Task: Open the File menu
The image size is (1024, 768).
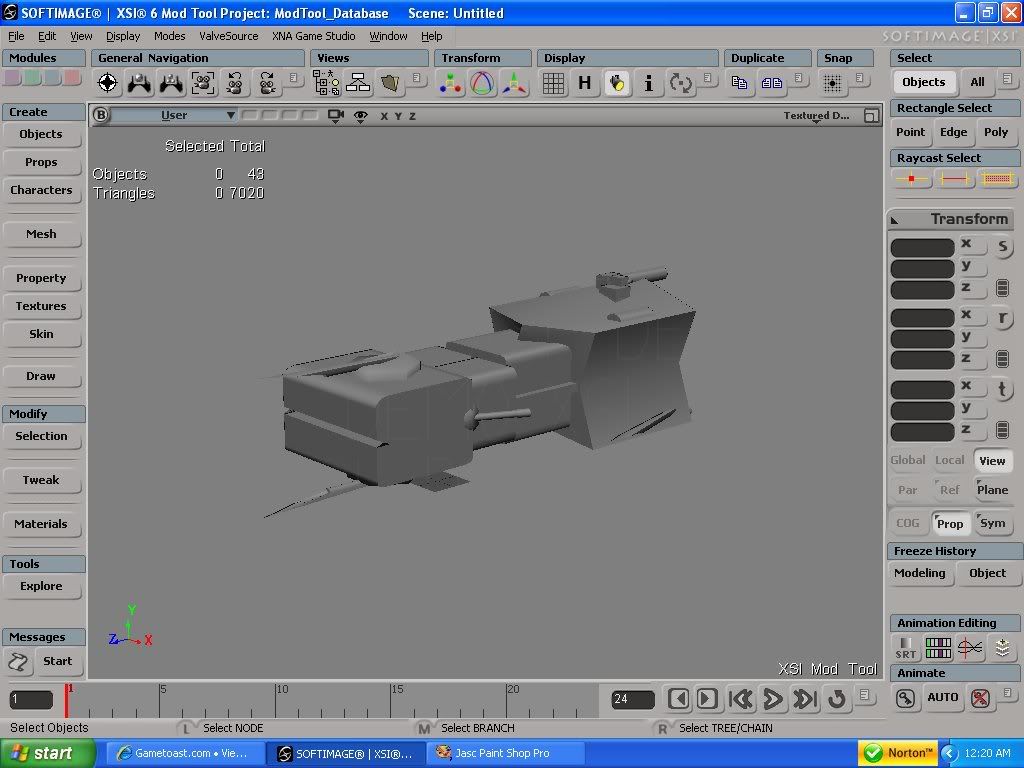Action: click(x=16, y=36)
